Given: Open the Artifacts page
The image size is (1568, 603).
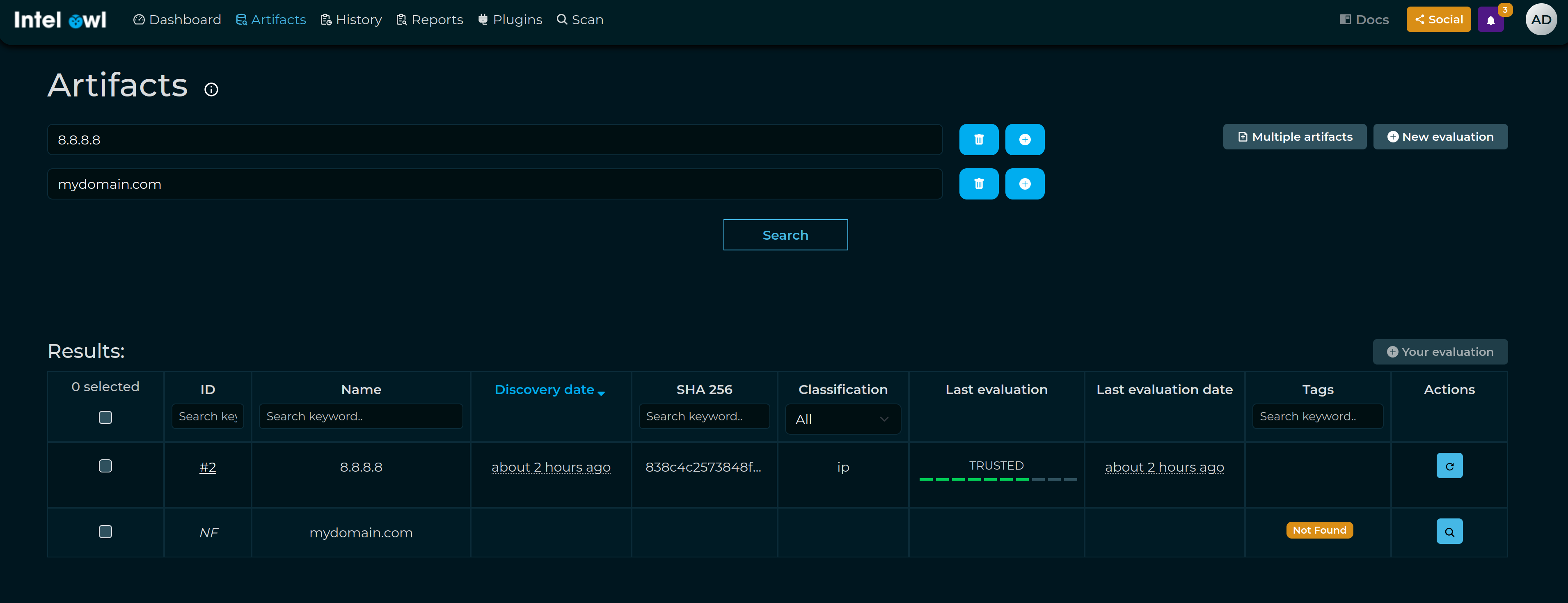Looking at the screenshot, I should click(271, 20).
